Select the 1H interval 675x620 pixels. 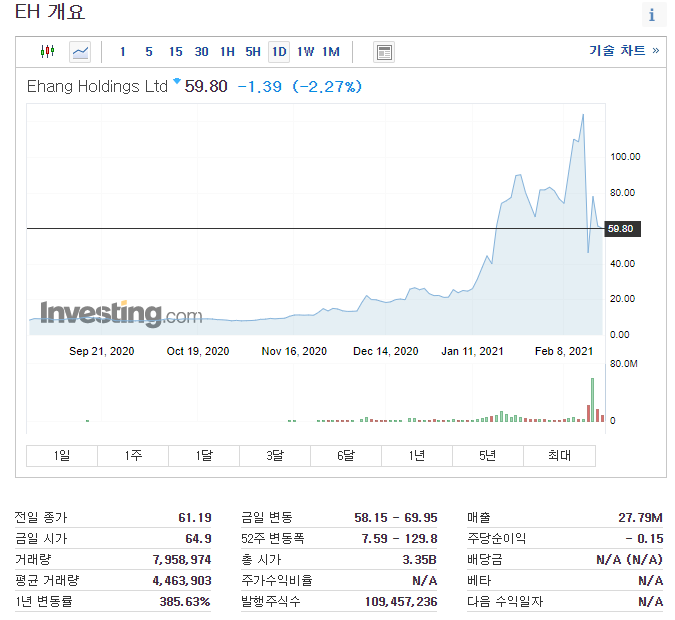point(227,52)
